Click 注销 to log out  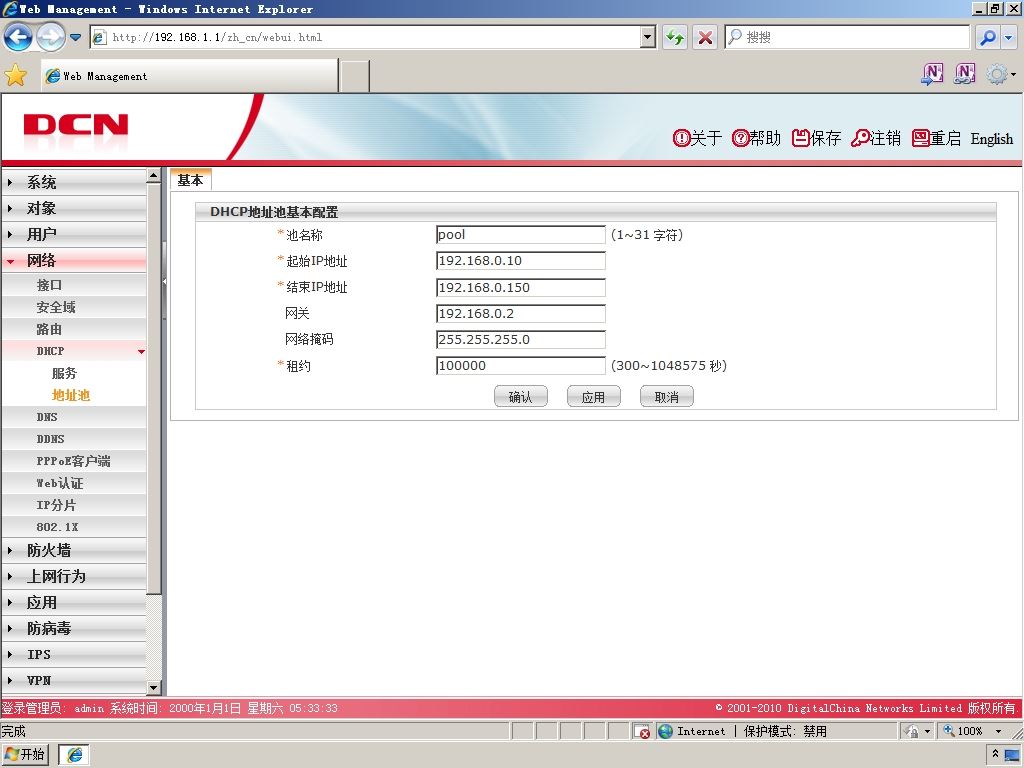[x=876, y=138]
